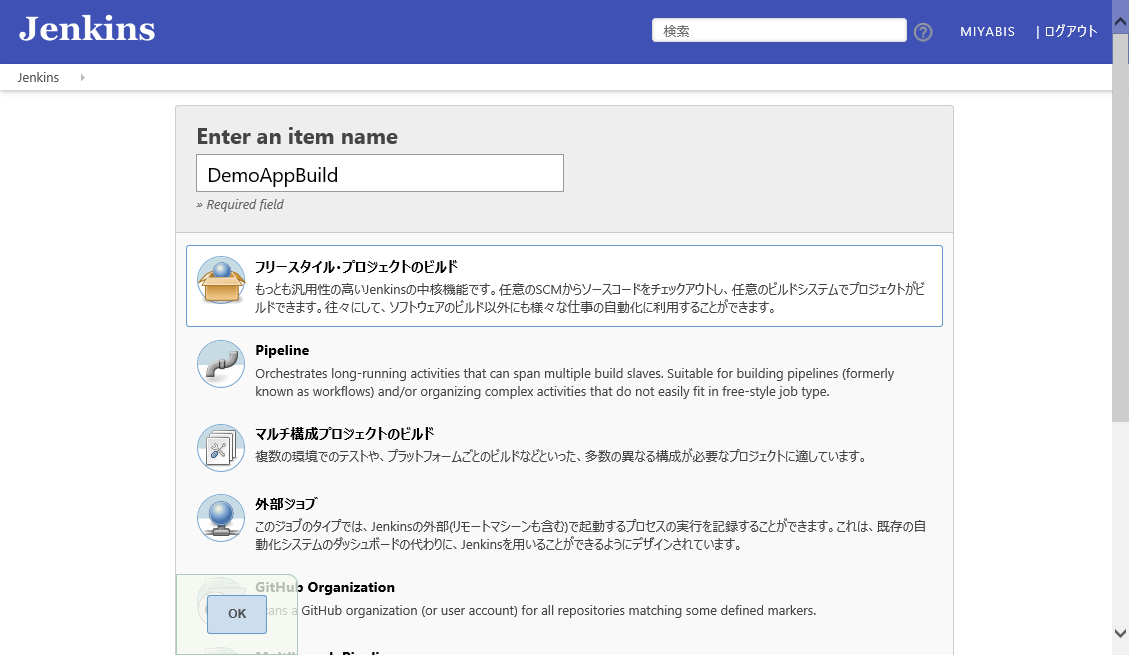Select the 外部ジョブ item type
This screenshot has height=655, width=1129.
pos(564,523)
